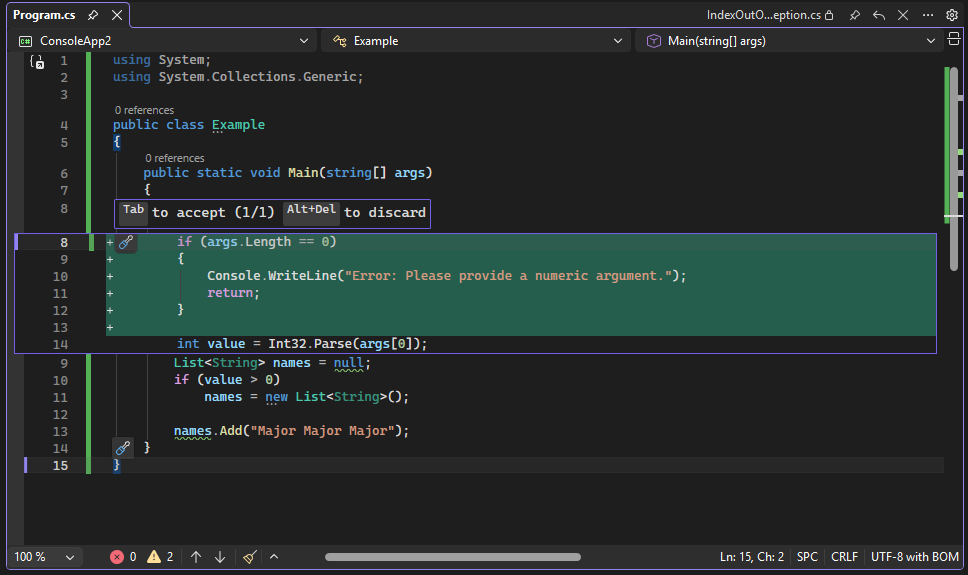Go to the previous issue with up arrow

coord(196,557)
